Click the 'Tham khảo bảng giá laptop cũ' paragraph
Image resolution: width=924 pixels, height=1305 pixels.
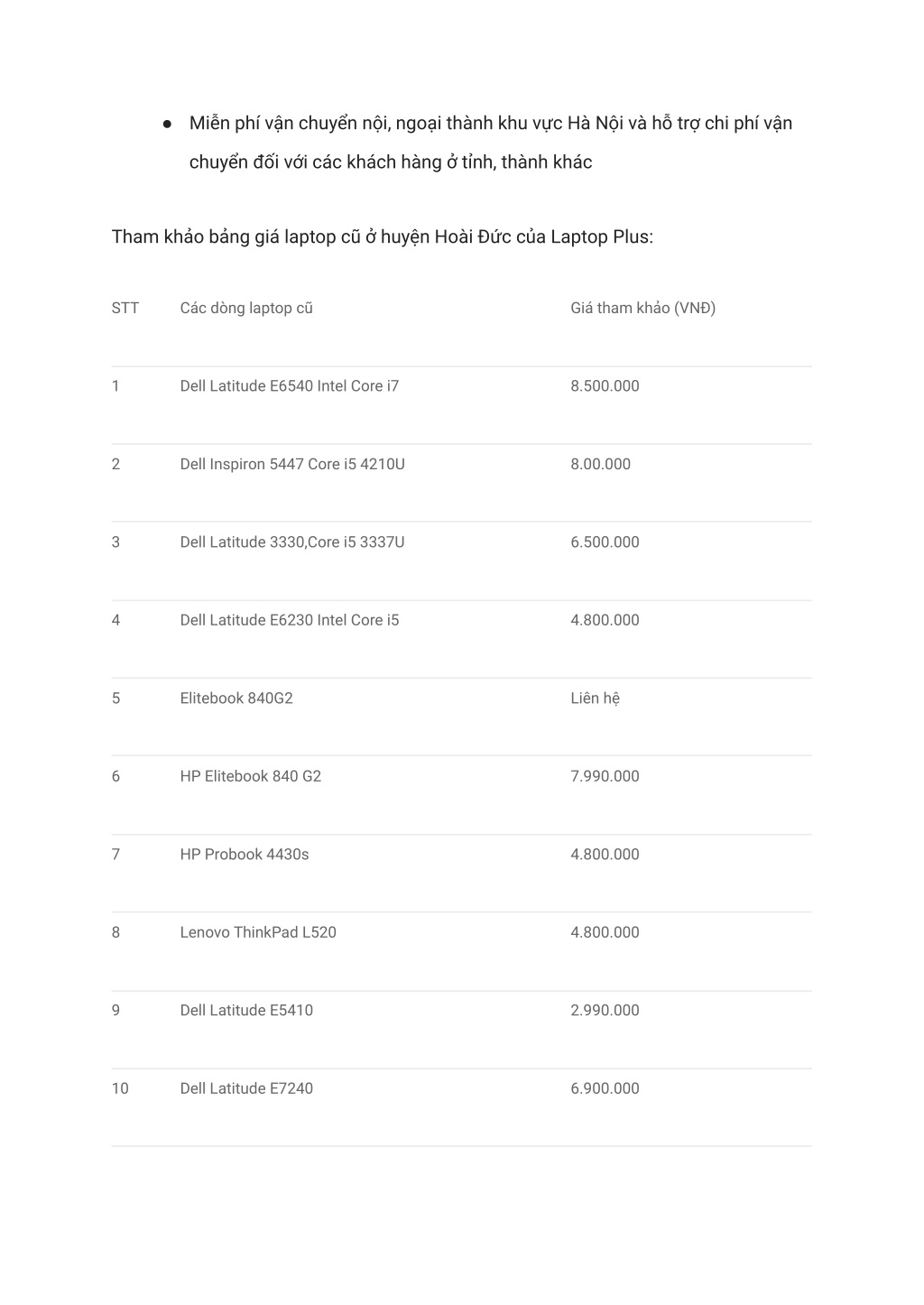click(x=383, y=237)
